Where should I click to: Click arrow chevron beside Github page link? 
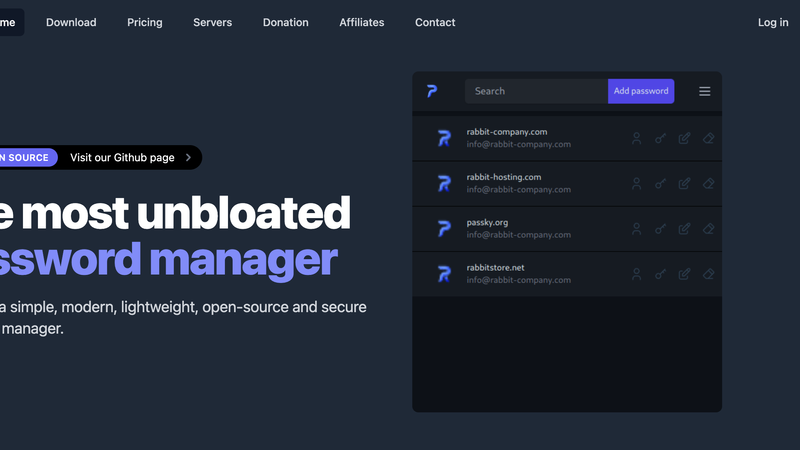[x=188, y=158]
